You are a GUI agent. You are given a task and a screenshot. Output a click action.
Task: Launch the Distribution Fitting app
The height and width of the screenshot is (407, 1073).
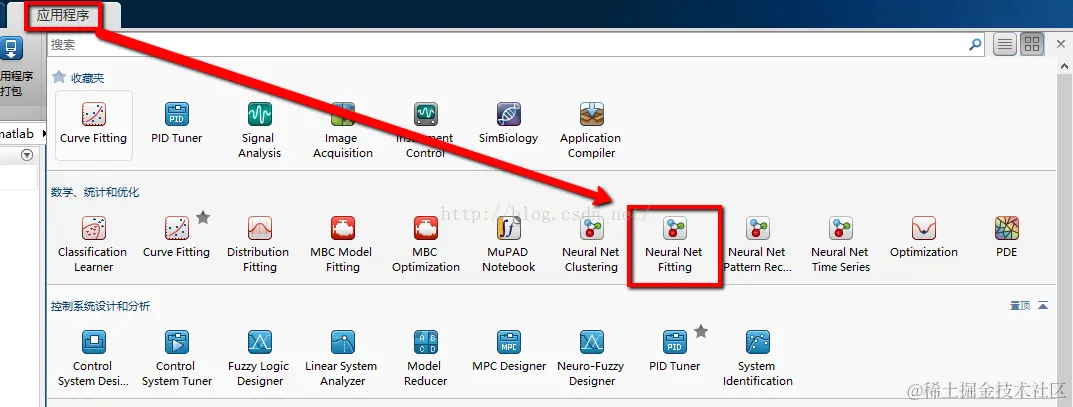point(259,244)
